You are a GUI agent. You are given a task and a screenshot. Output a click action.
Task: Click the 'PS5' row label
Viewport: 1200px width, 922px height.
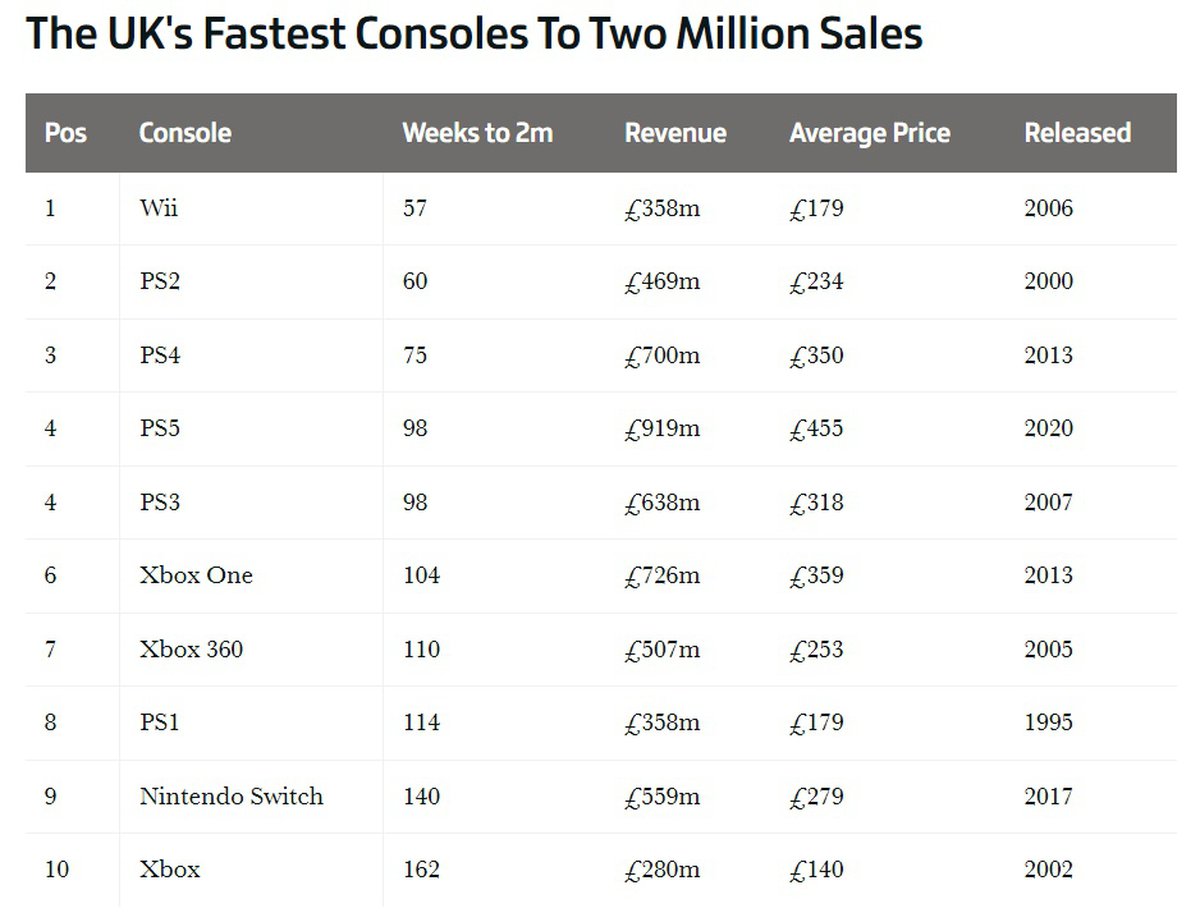[x=160, y=428]
